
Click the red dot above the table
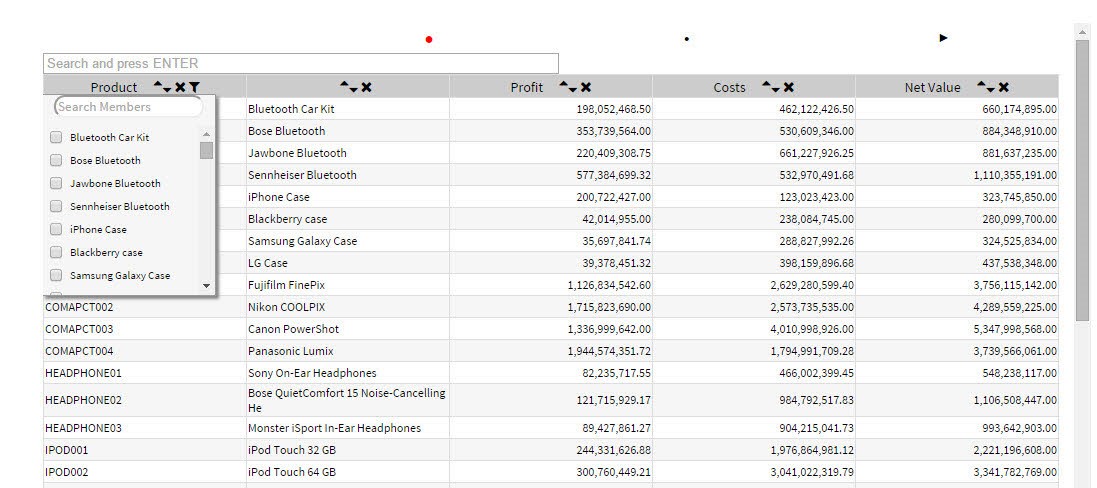(x=429, y=39)
